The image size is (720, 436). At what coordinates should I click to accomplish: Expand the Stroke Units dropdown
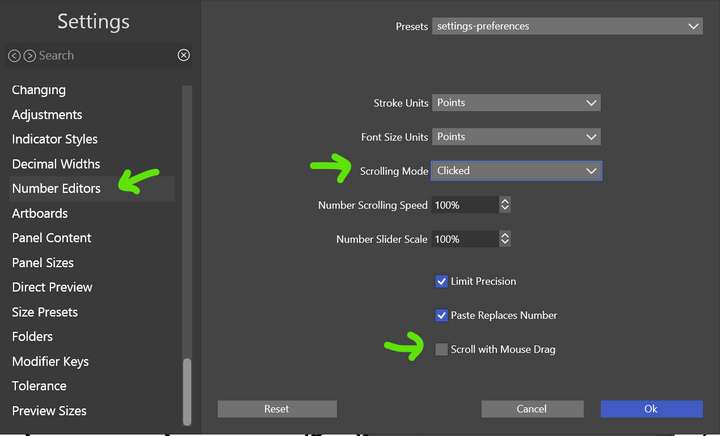click(516, 103)
